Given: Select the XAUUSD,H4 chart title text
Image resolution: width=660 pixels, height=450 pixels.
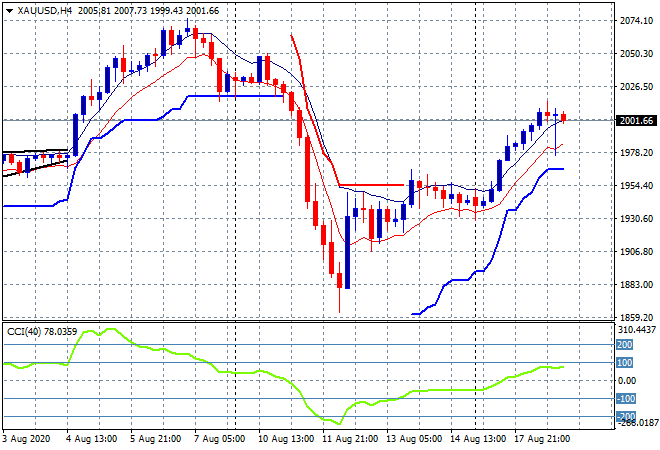Looking at the screenshot, I should click(x=45, y=11).
